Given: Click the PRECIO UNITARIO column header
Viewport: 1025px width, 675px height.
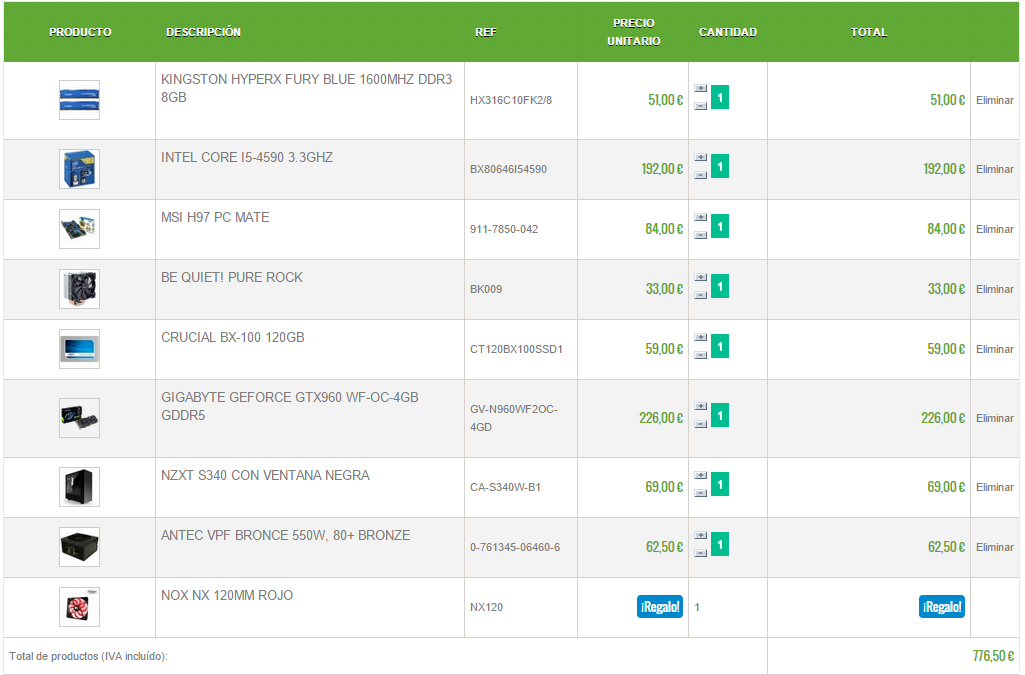Looking at the screenshot, I should click(x=633, y=32).
